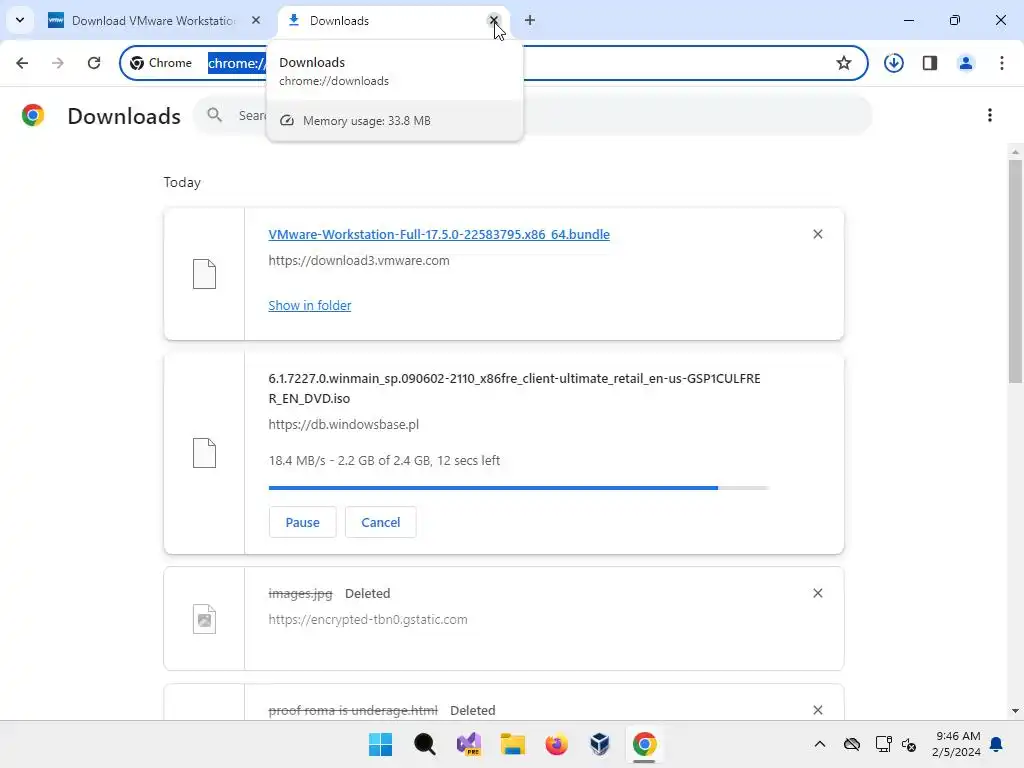Open the clock showing 9:46 AM

tap(957, 744)
